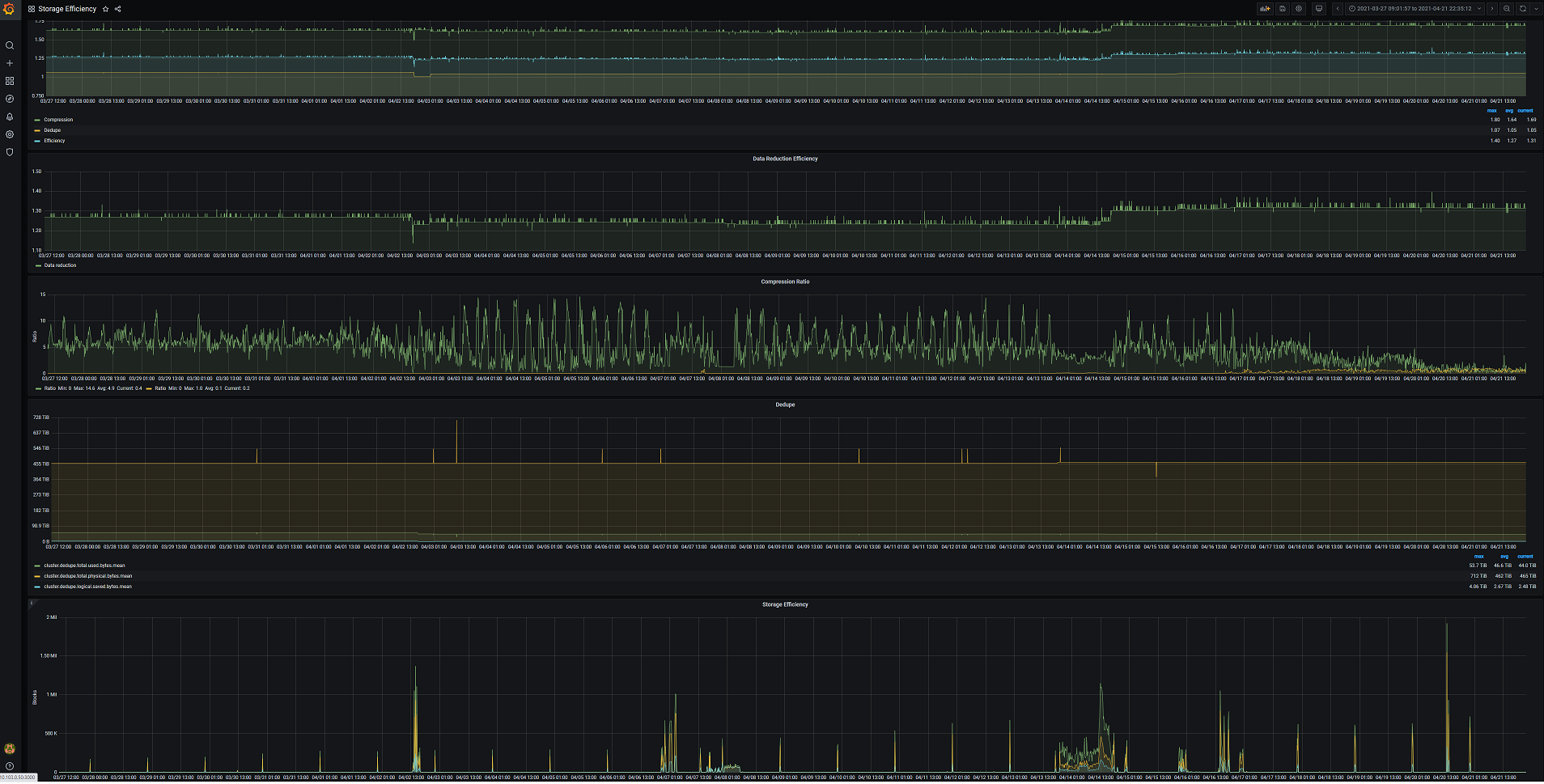The image size is (1544, 784).
Task: Open the user avatar in sidebar
Action: tap(10, 748)
